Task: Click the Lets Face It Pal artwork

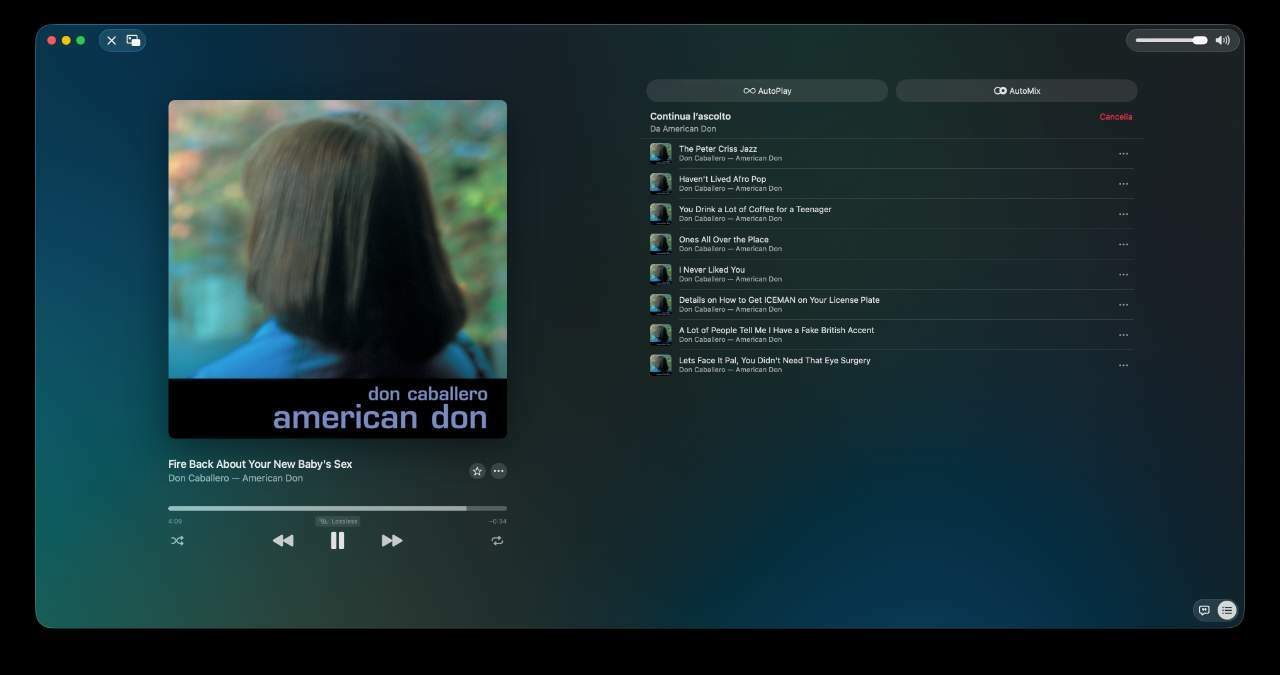Action: coord(660,365)
